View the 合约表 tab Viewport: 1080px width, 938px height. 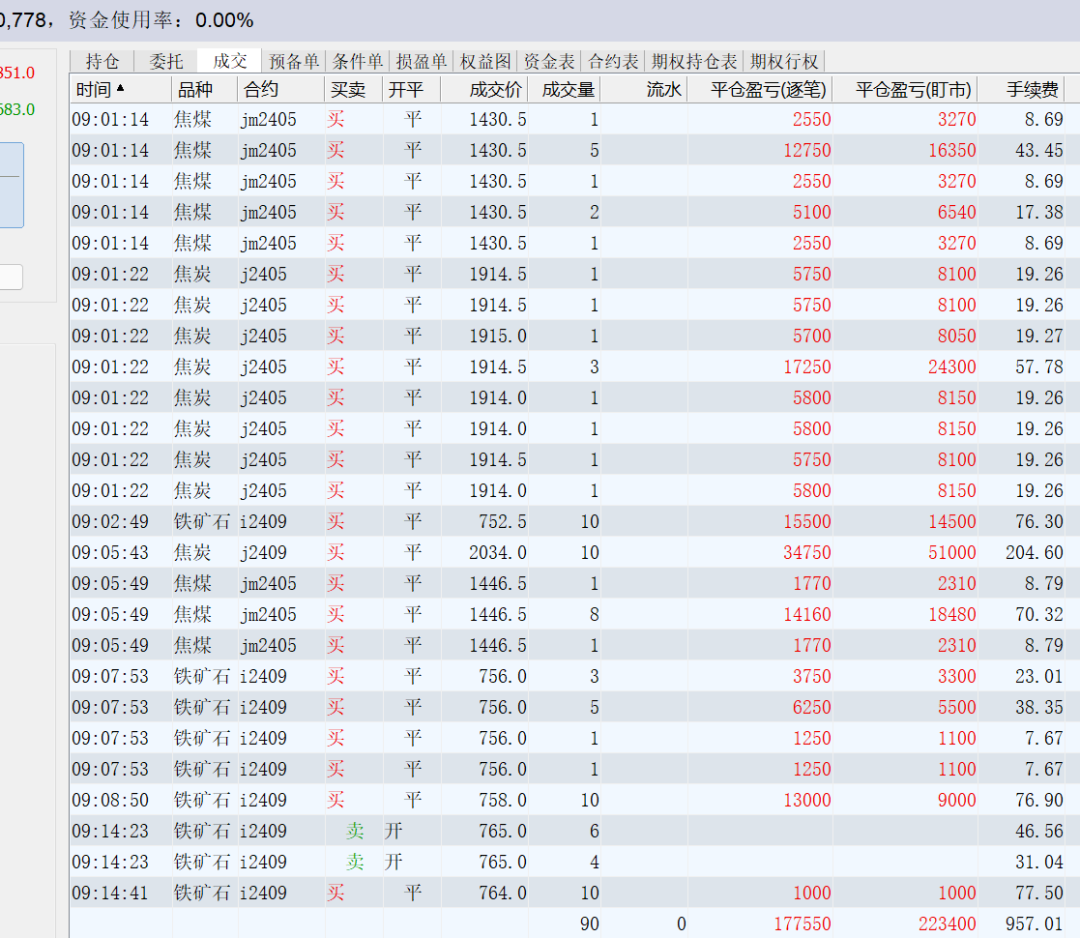[611, 60]
